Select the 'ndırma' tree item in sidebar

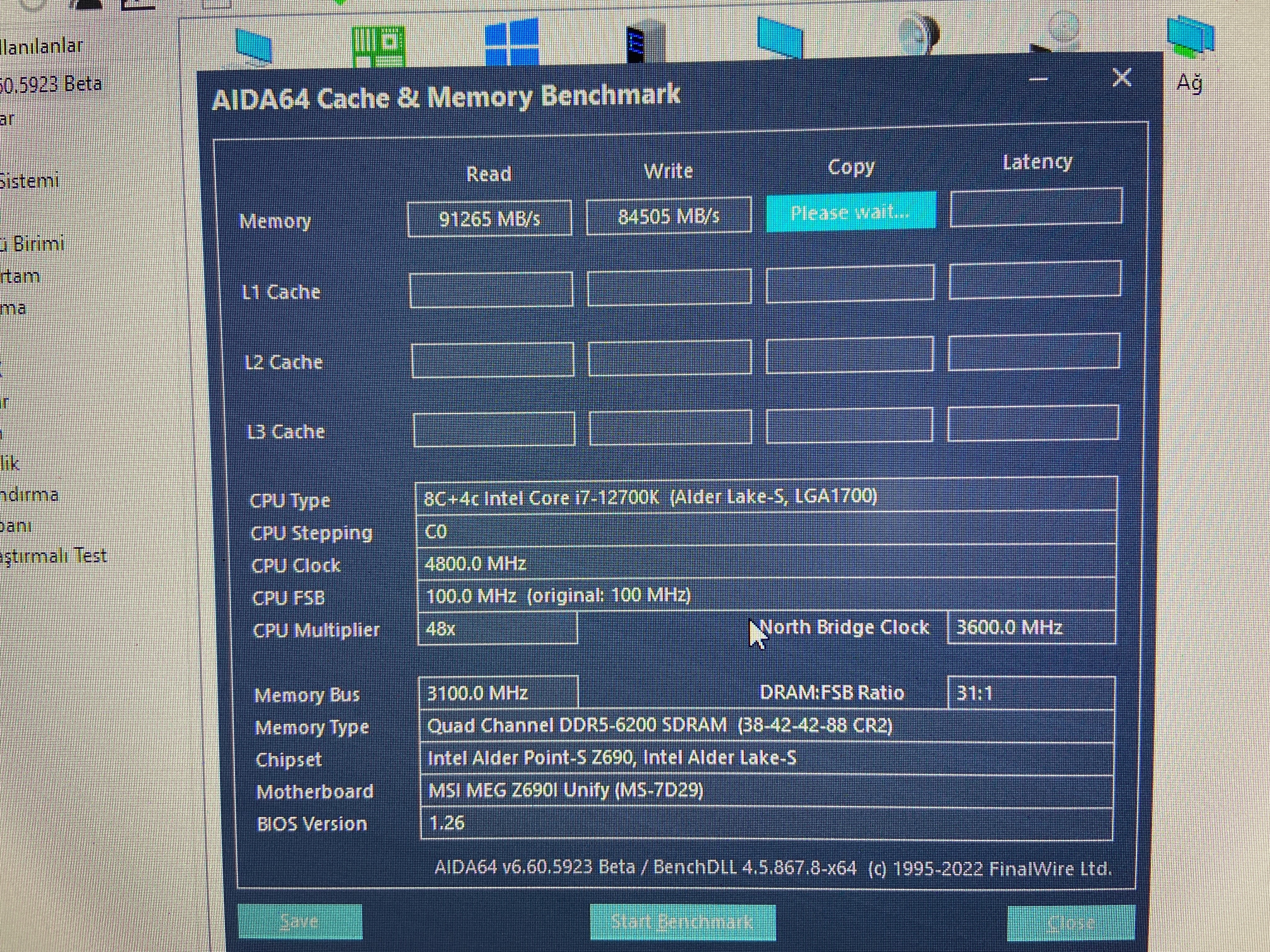29,495
